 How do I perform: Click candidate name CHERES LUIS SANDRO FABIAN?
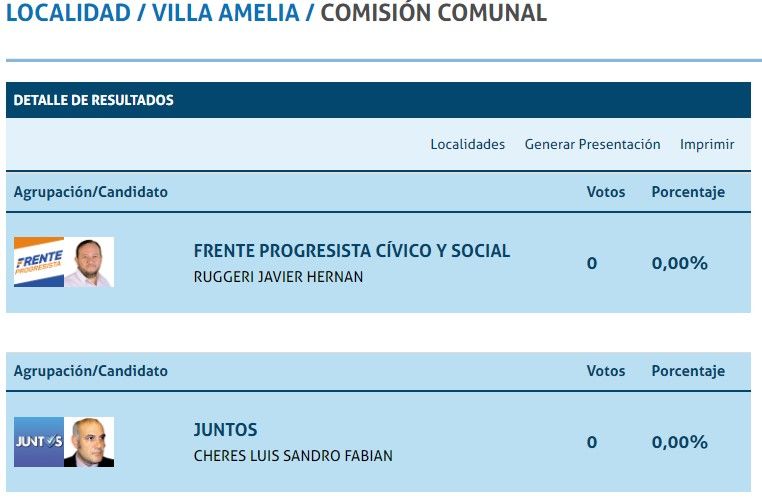[x=292, y=456]
